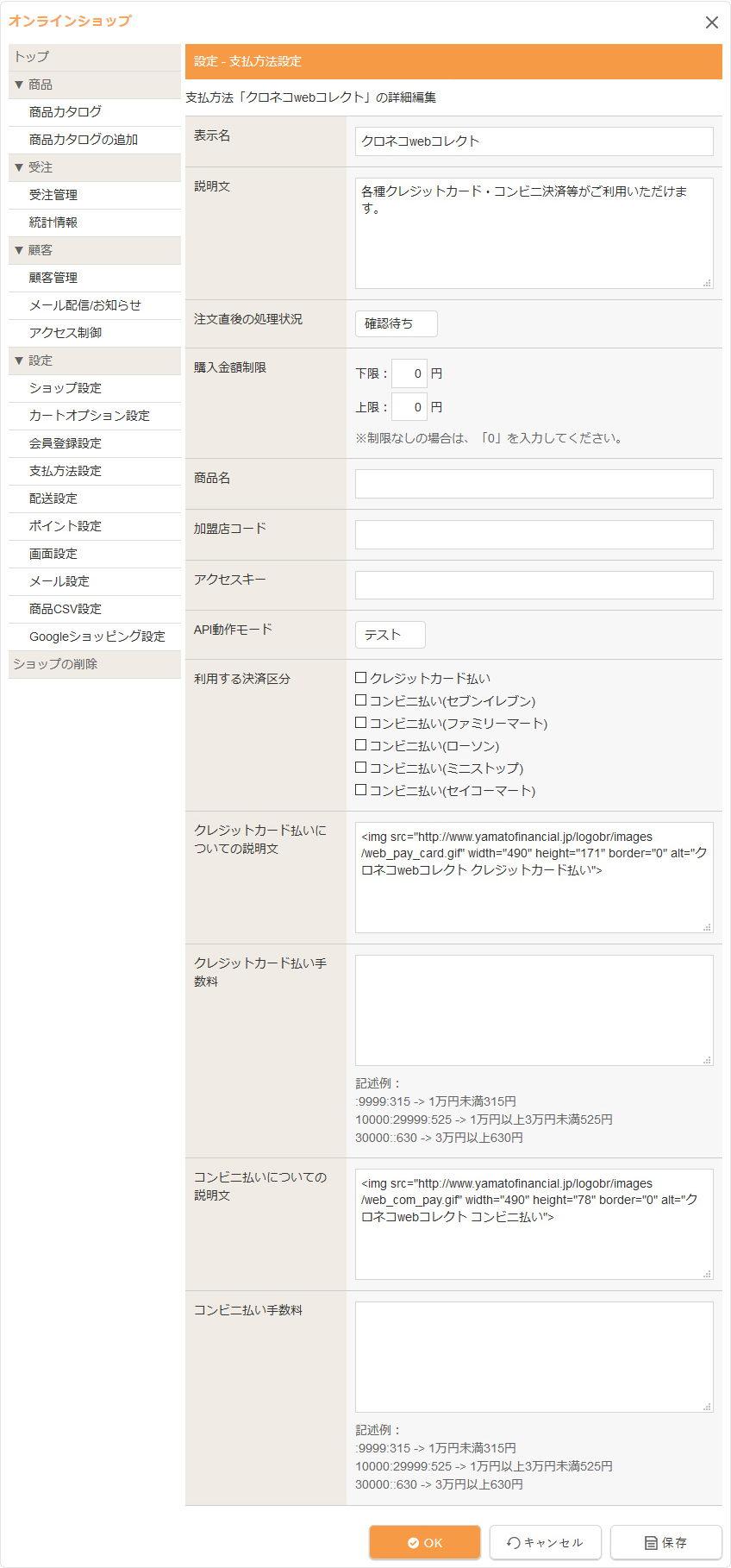Image resolution: width=731 pixels, height=1568 pixels.
Task: Tick the コンビニ払い(ローソン) checkbox
Action: click(x=361, y=745)
